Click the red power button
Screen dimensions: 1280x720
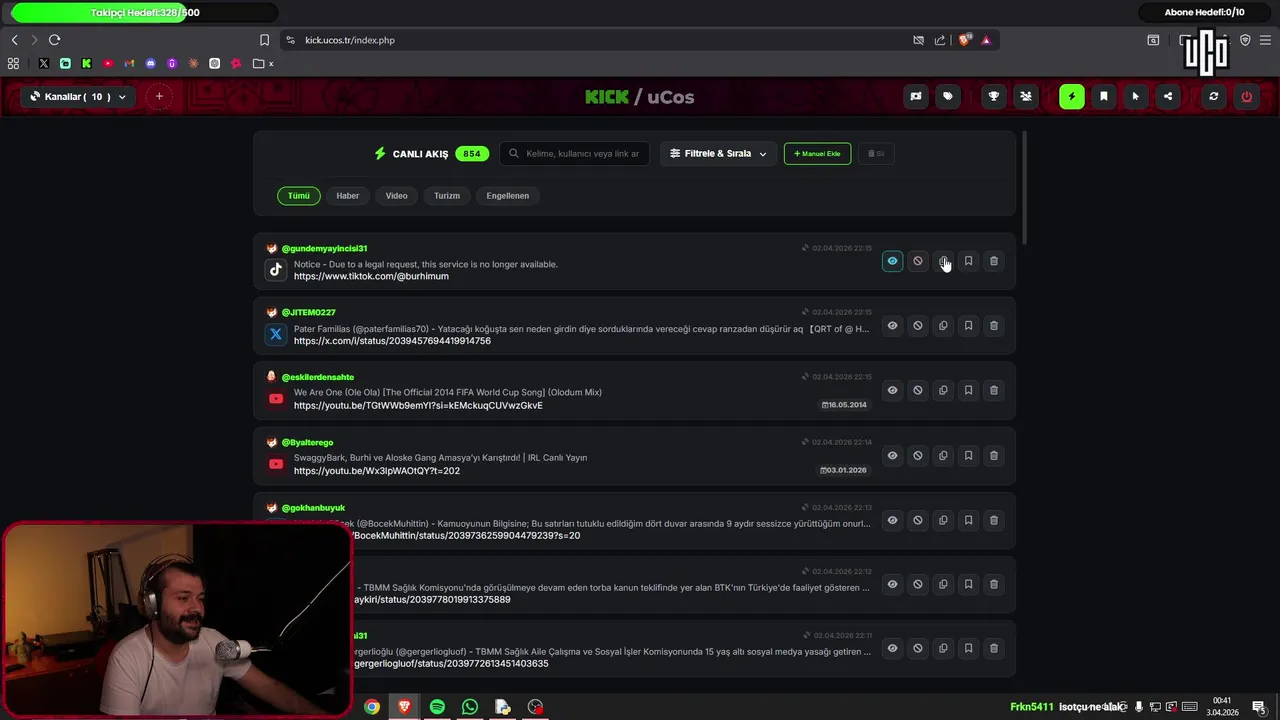1246,97
